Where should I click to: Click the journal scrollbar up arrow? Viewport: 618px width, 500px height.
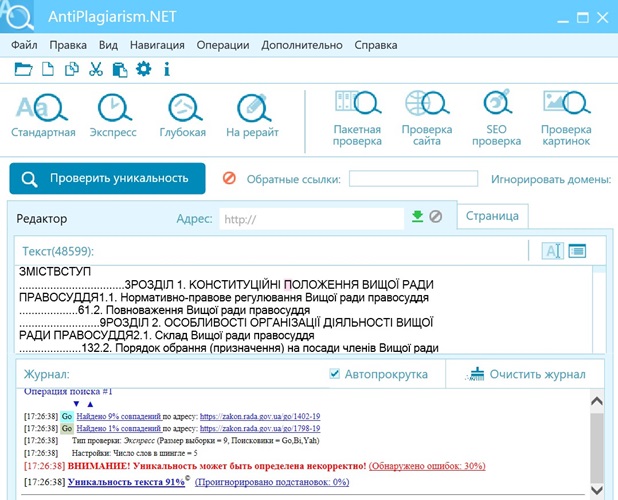click(x=597, y=401)
